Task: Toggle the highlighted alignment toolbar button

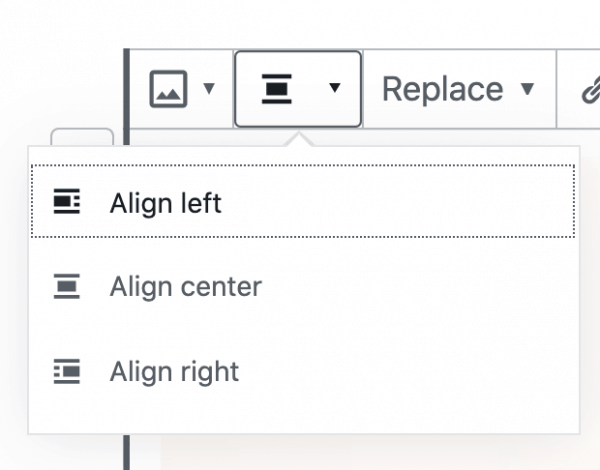Action: pyautogui.click(x=298, y=89)
